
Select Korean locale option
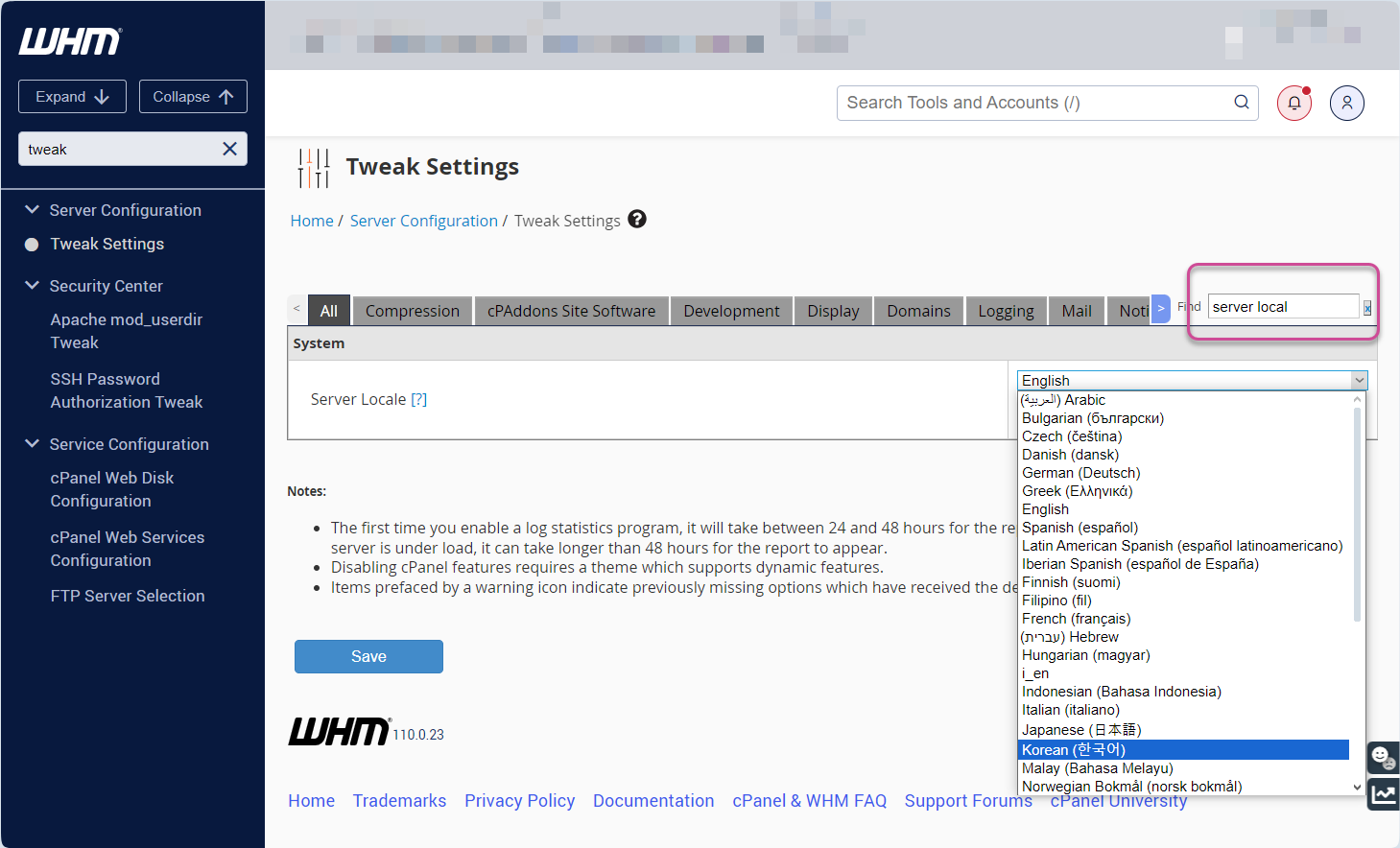coord(1184,749)
